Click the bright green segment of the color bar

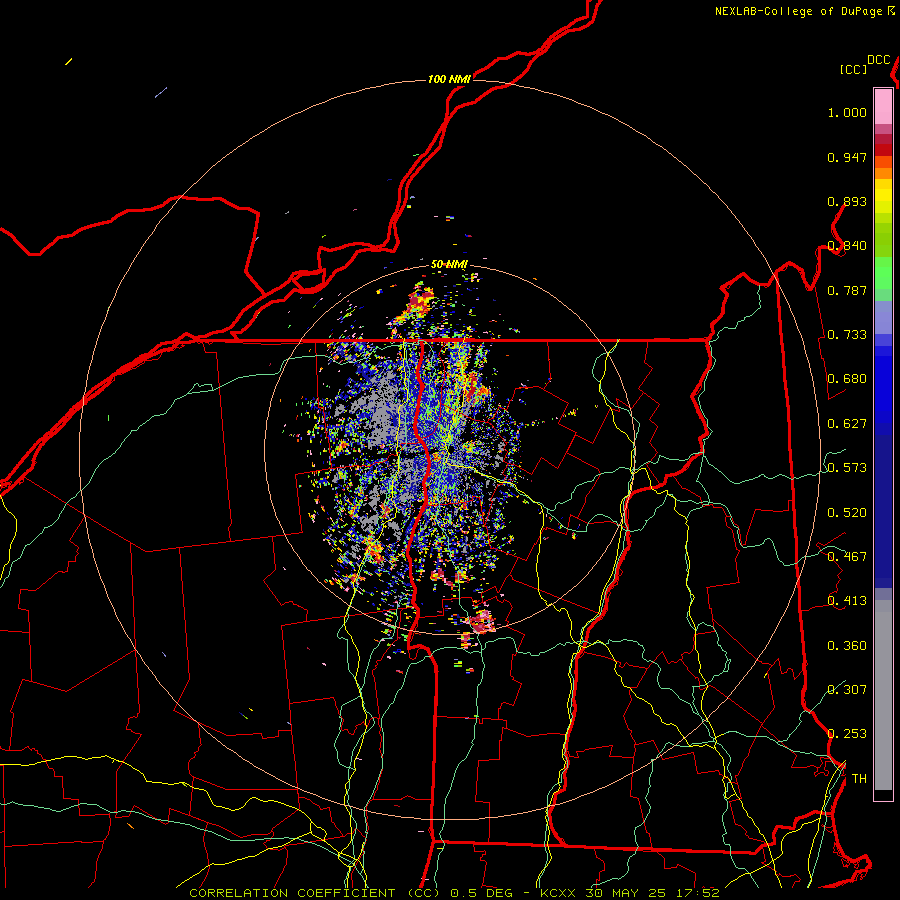(x=883, y=273)
